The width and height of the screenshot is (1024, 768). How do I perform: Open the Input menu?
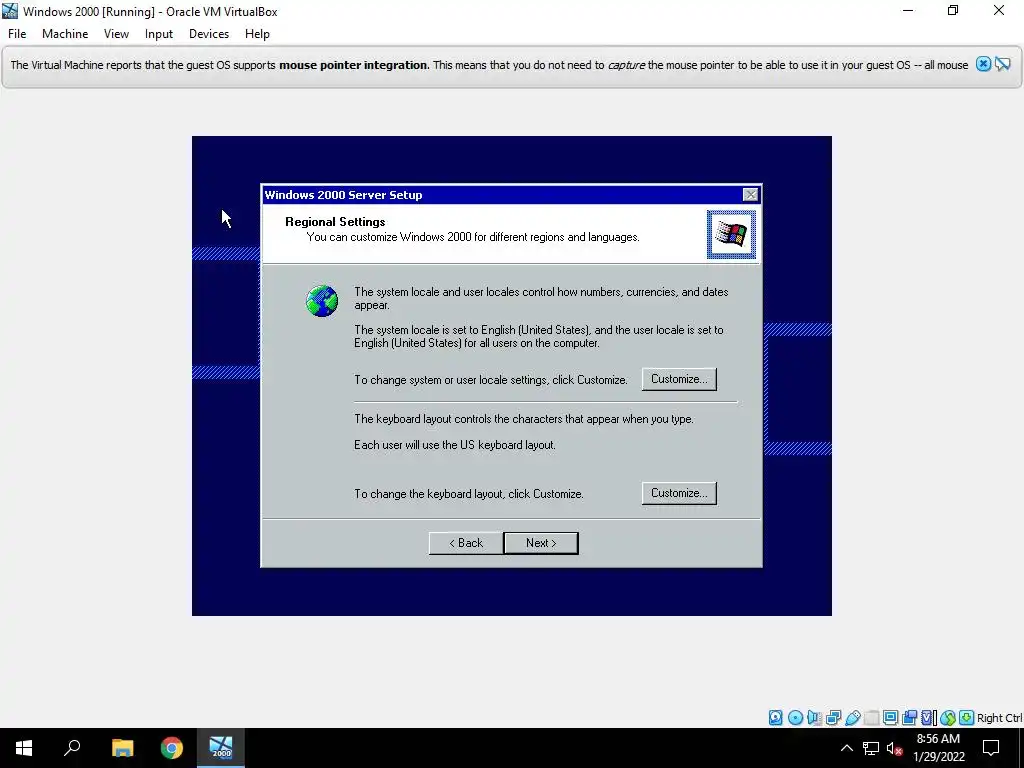coord(159,34)
